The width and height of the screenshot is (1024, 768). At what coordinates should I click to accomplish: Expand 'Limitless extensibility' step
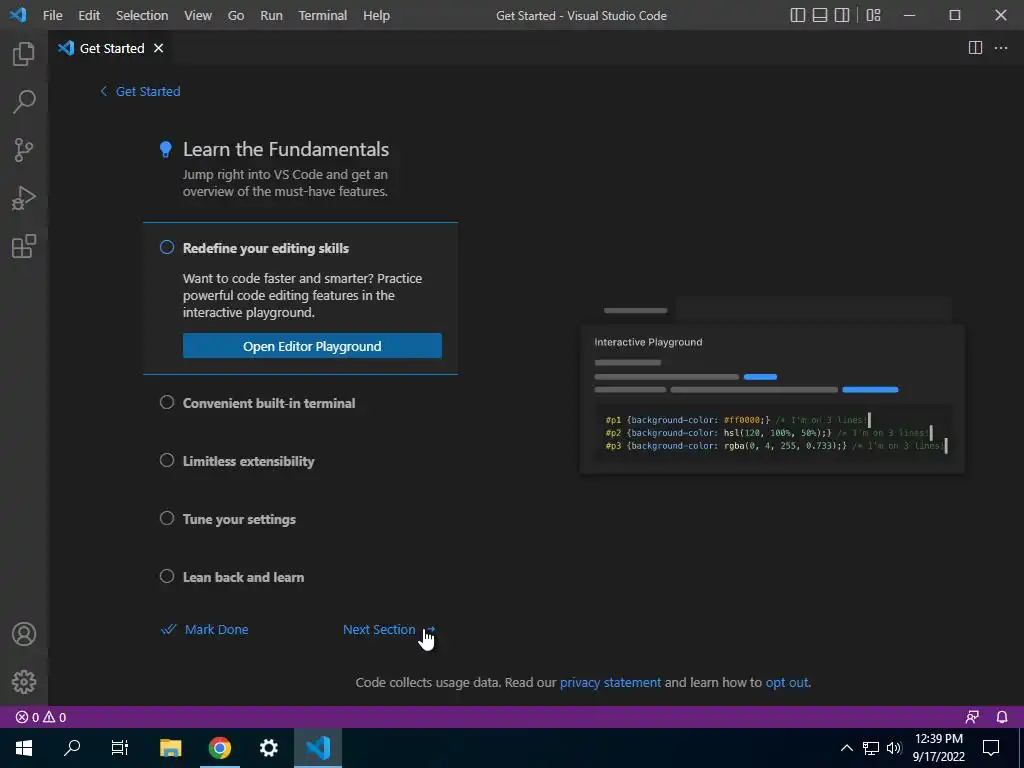[248, 461]
